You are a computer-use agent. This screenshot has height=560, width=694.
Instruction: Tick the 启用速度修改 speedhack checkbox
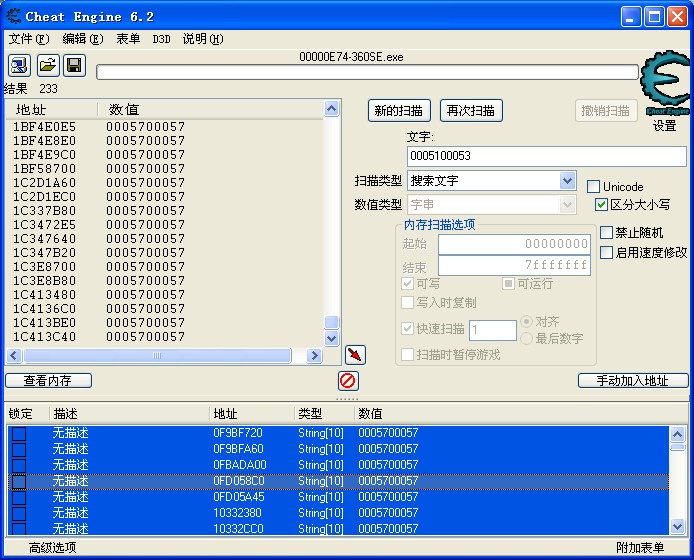point(607,253)
